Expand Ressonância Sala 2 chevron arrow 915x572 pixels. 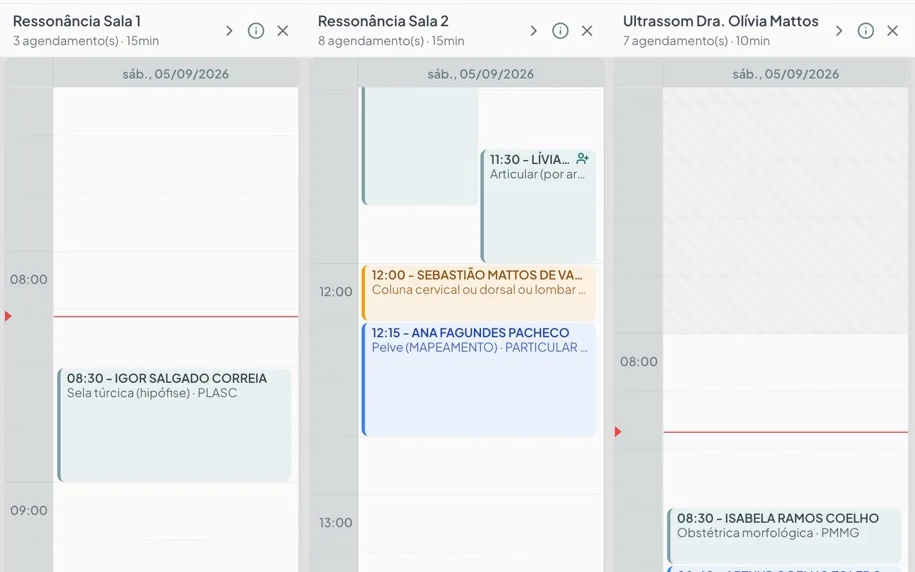click(533, 31)
